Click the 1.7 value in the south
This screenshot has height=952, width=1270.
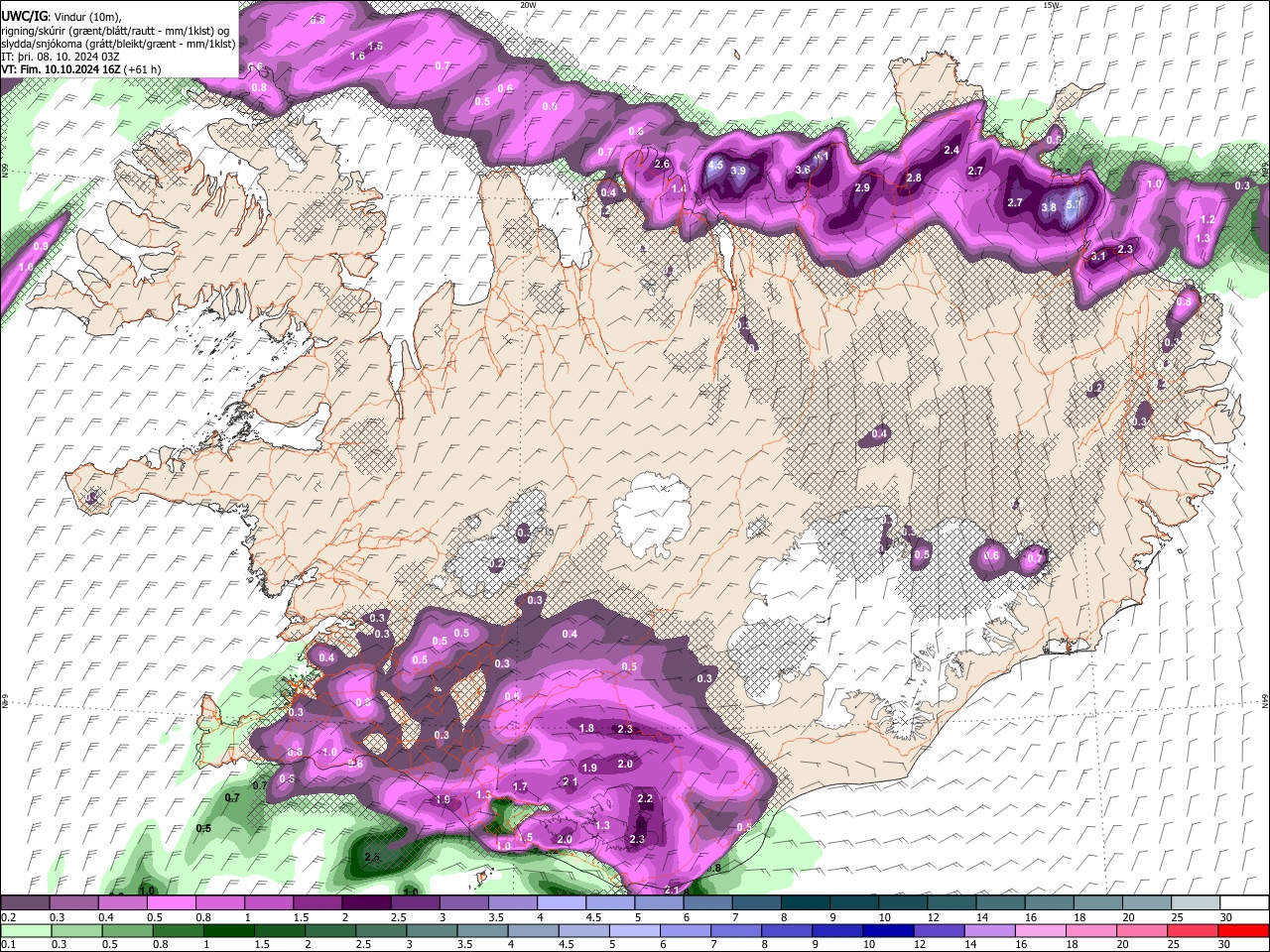520,786
